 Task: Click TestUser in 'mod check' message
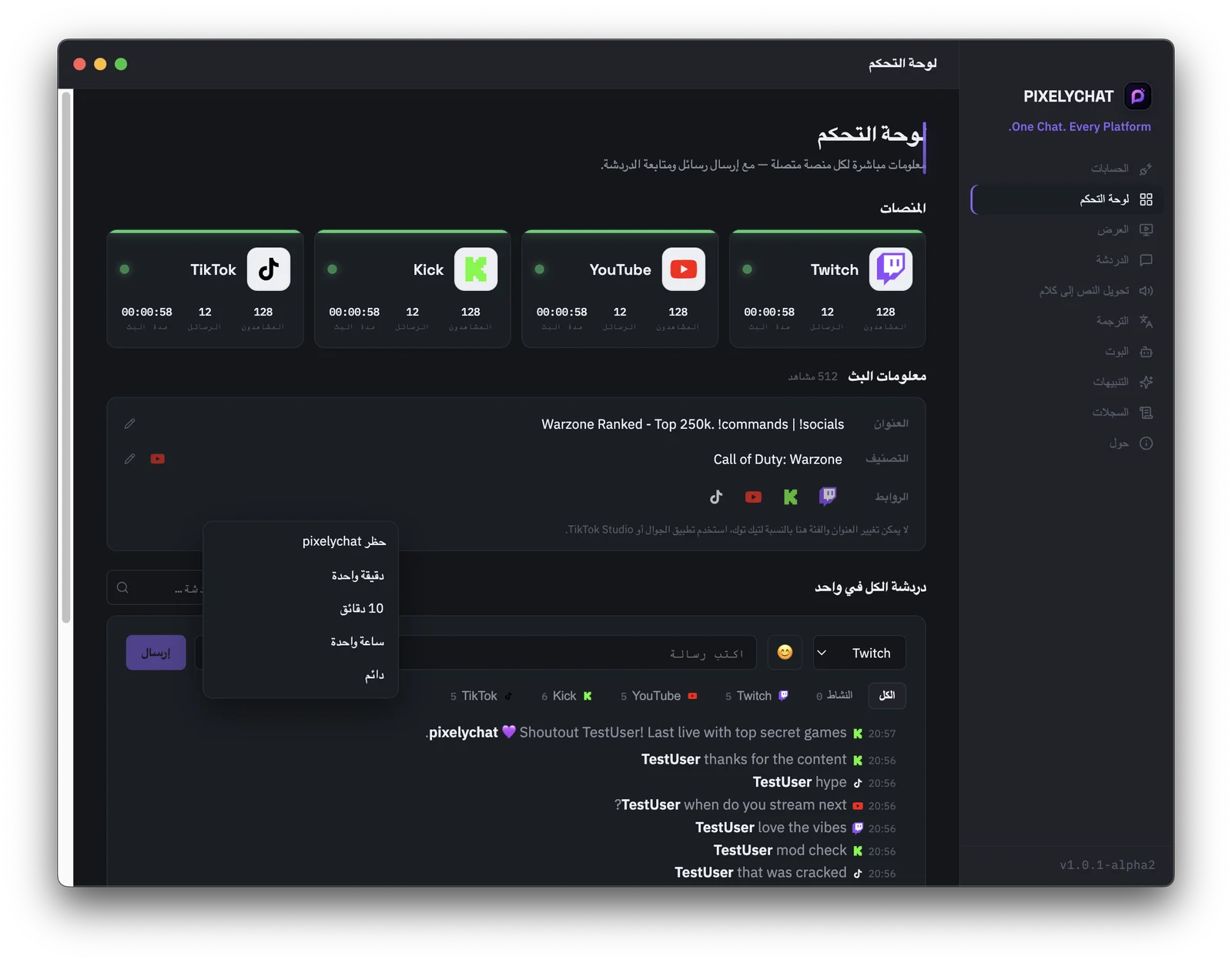tap(743, 851)
